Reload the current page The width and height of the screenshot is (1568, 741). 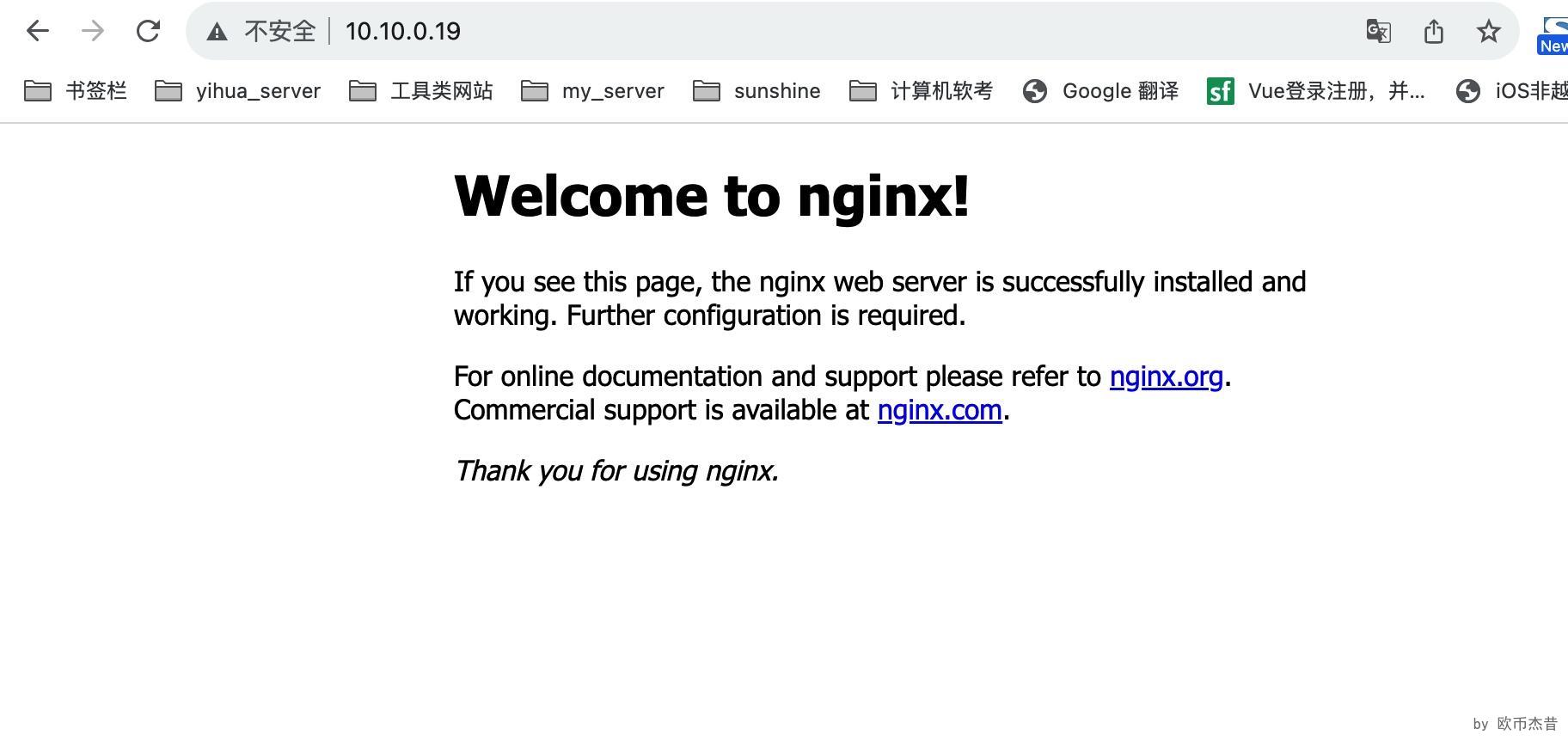148,32
